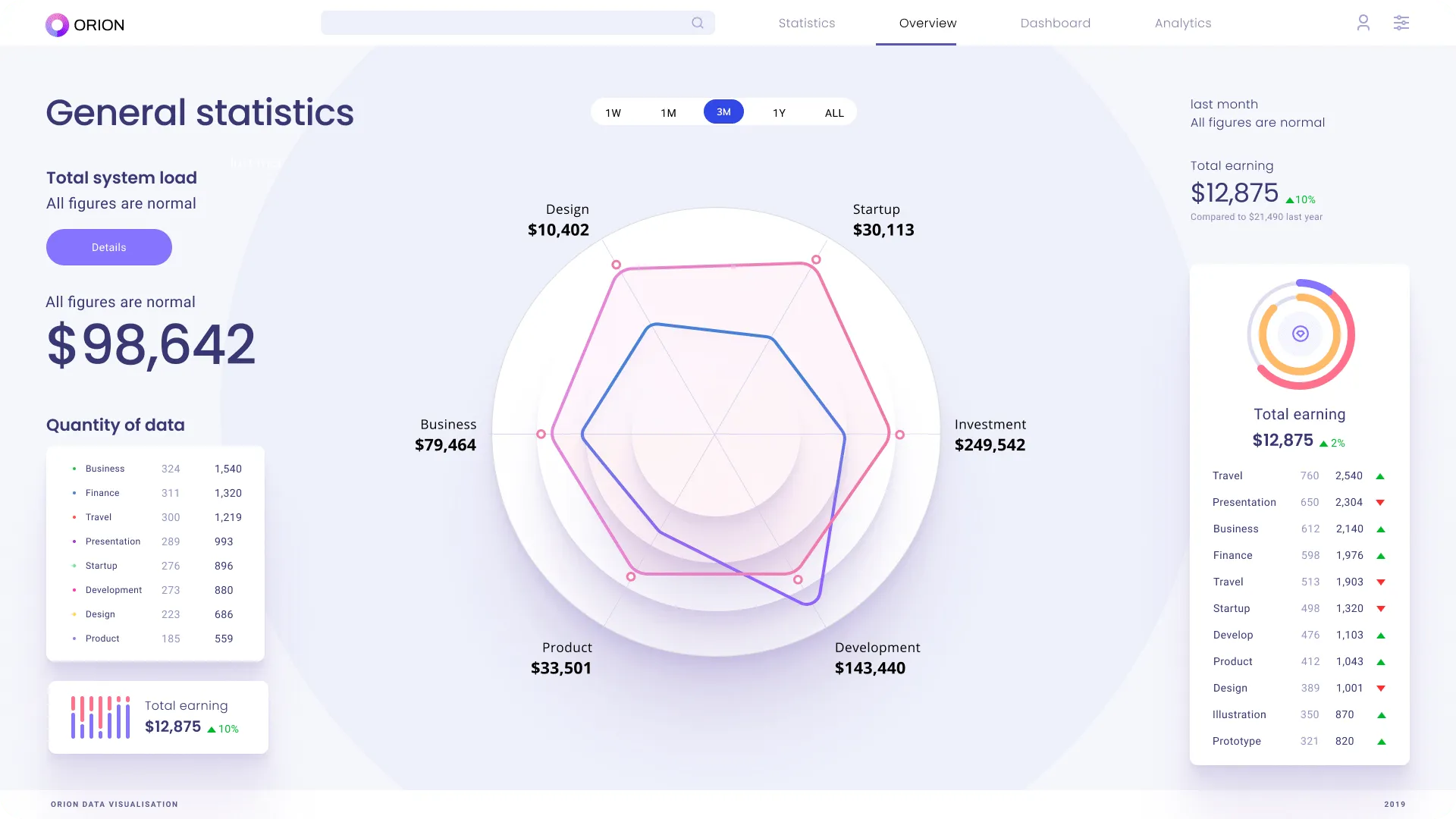Select the 1W time range
Viewport: 1456px width, 819px height.
613,113
